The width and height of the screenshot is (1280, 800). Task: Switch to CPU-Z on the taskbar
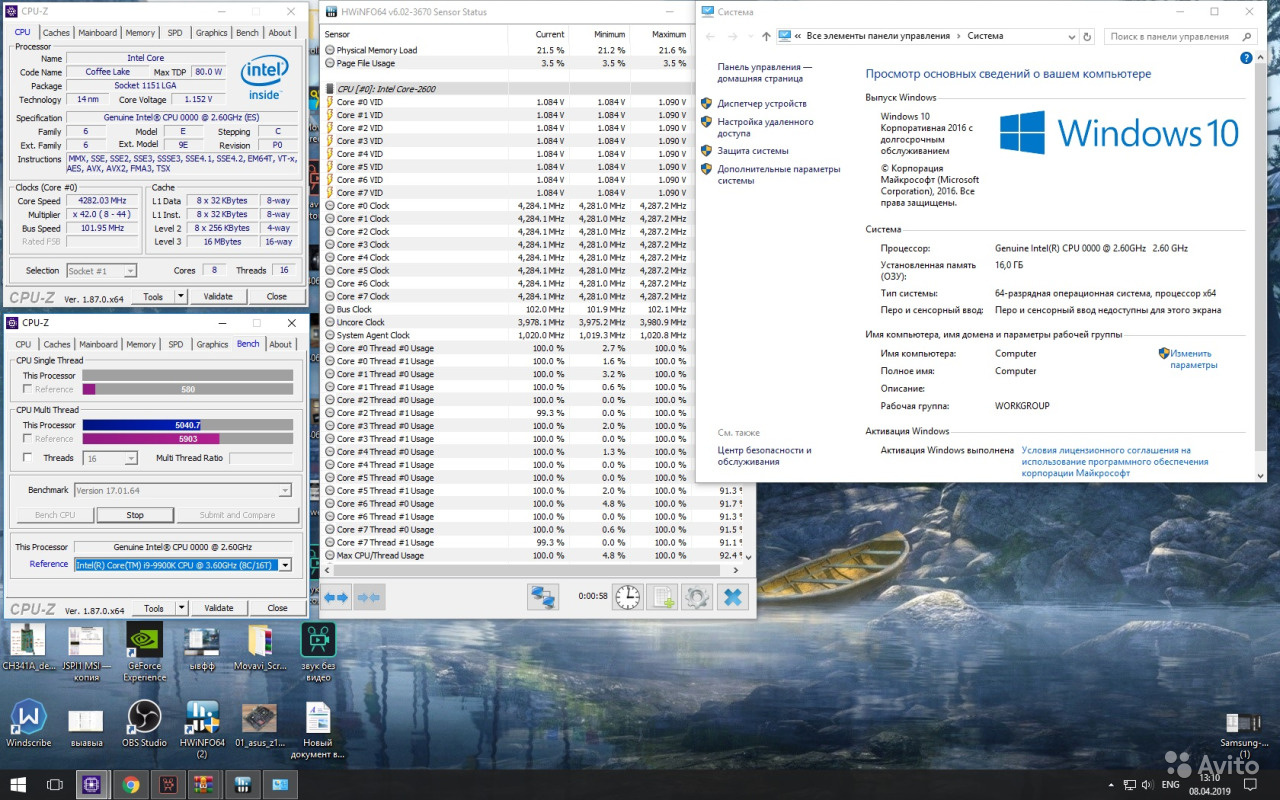(91, 784)
